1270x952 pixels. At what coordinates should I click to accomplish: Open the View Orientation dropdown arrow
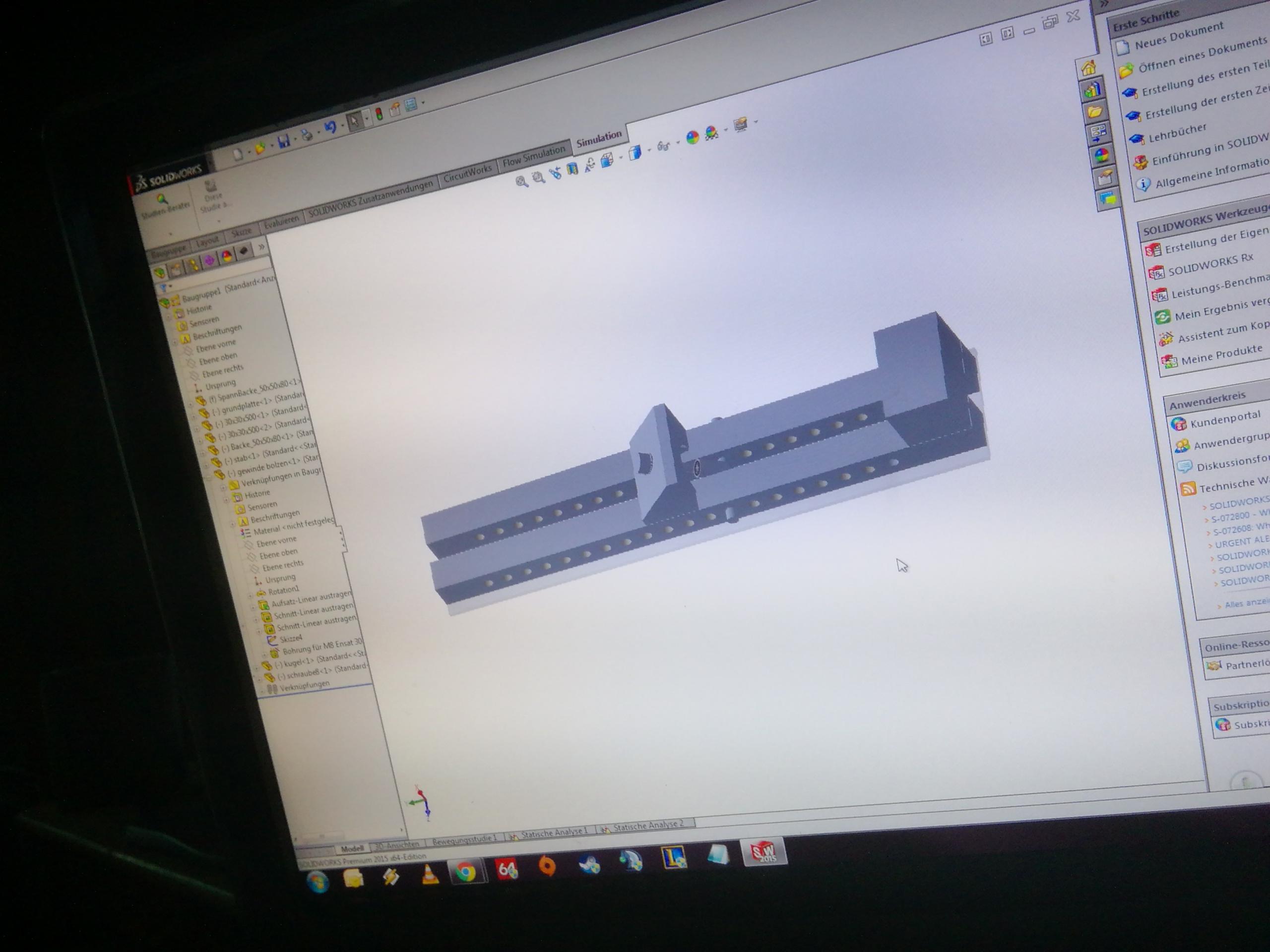pos(621,157)
